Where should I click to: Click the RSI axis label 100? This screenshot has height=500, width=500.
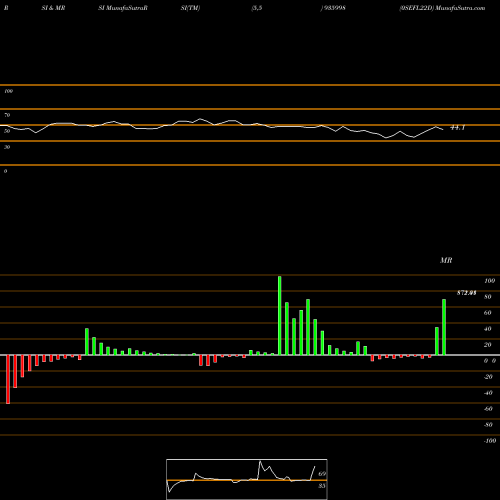[x=9, y=91]
